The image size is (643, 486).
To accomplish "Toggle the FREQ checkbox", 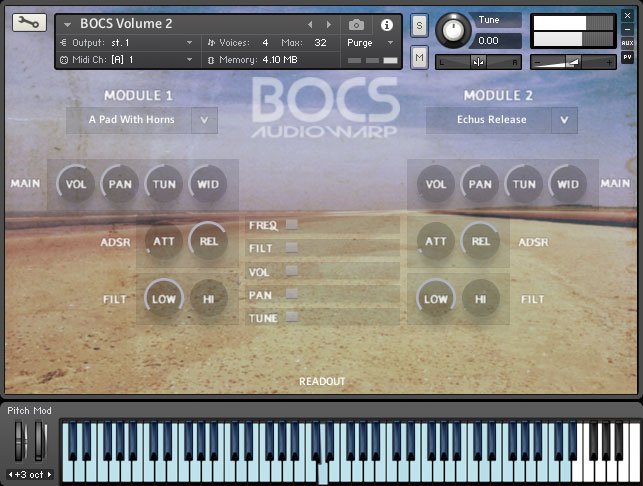I will [x=292, y=225].
